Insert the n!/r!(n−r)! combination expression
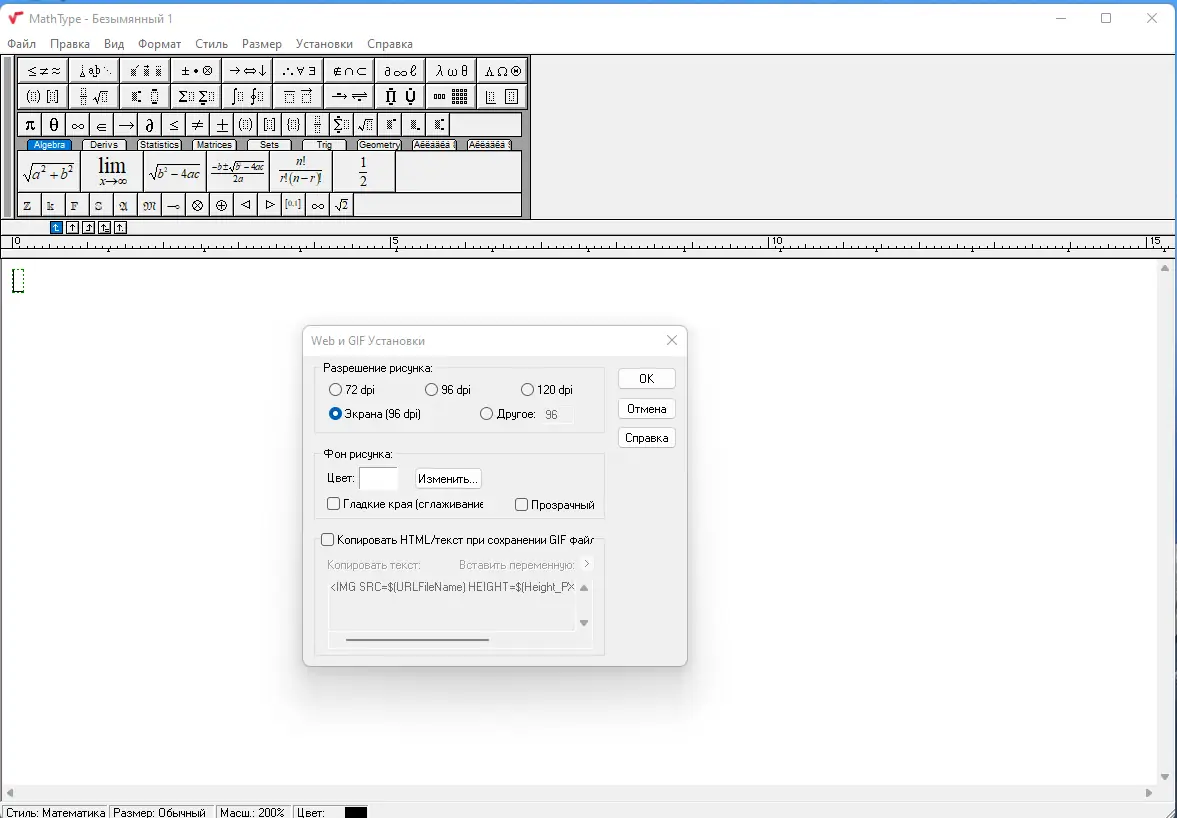Viewport: 1177px width, 818px height. (x=301, y=172)
